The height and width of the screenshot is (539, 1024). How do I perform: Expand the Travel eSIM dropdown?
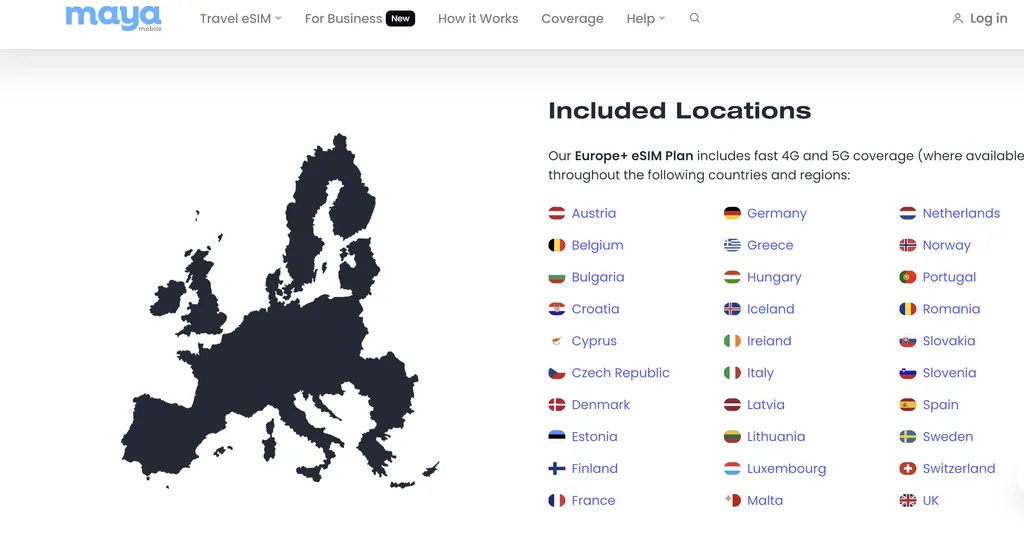[240, 19]
